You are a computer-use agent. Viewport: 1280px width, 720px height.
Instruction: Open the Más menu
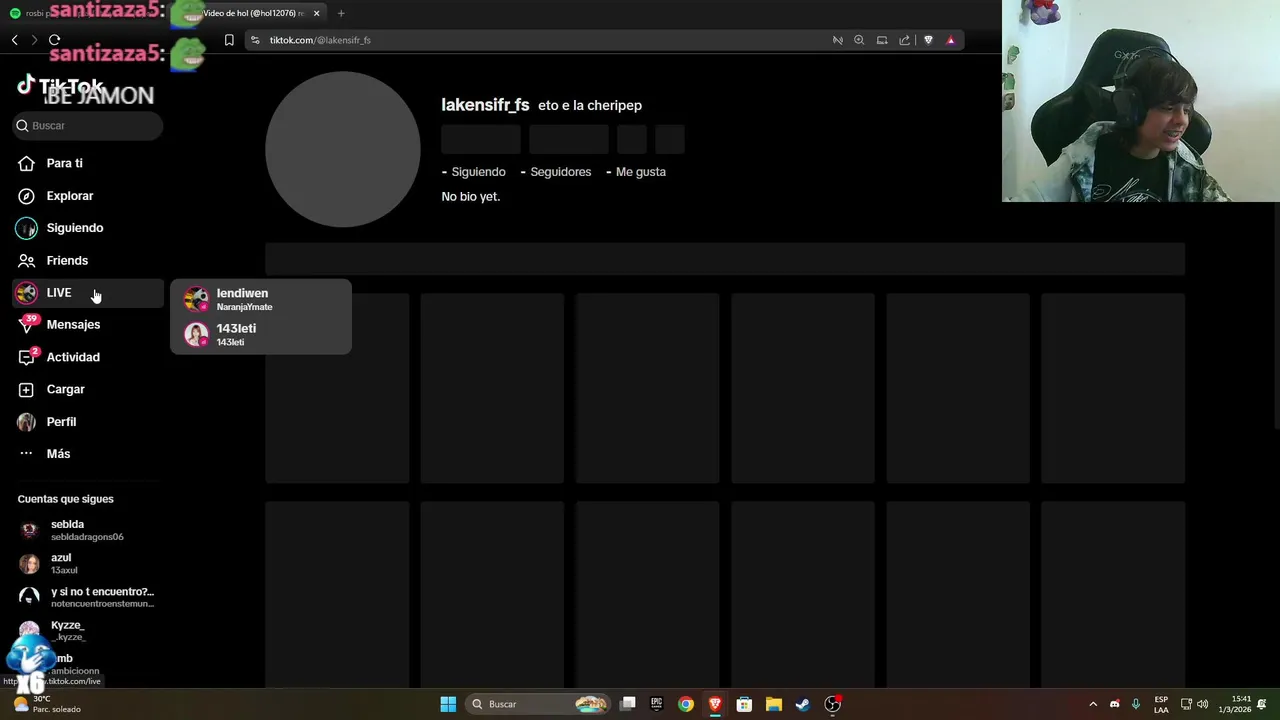[88, 454]
